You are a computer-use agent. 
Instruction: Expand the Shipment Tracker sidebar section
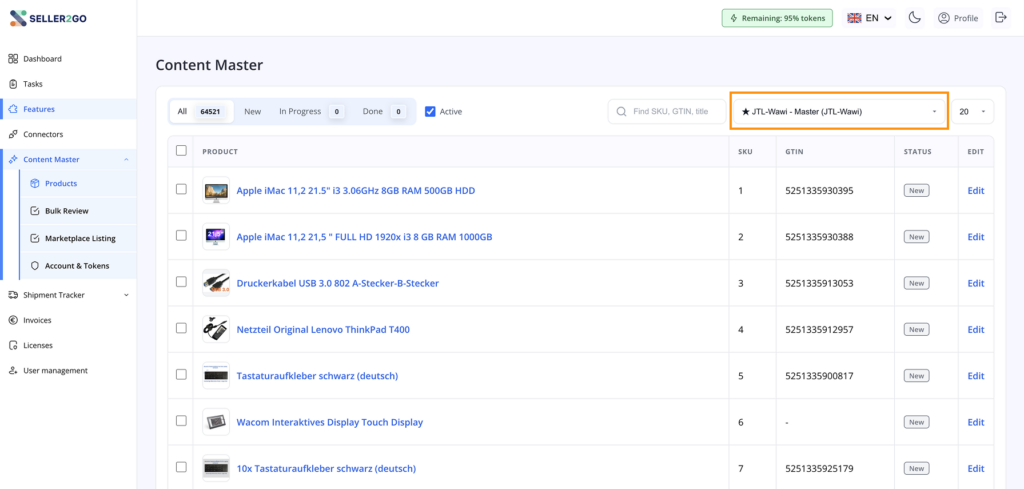pyautogui.click(x=126, y=295)
